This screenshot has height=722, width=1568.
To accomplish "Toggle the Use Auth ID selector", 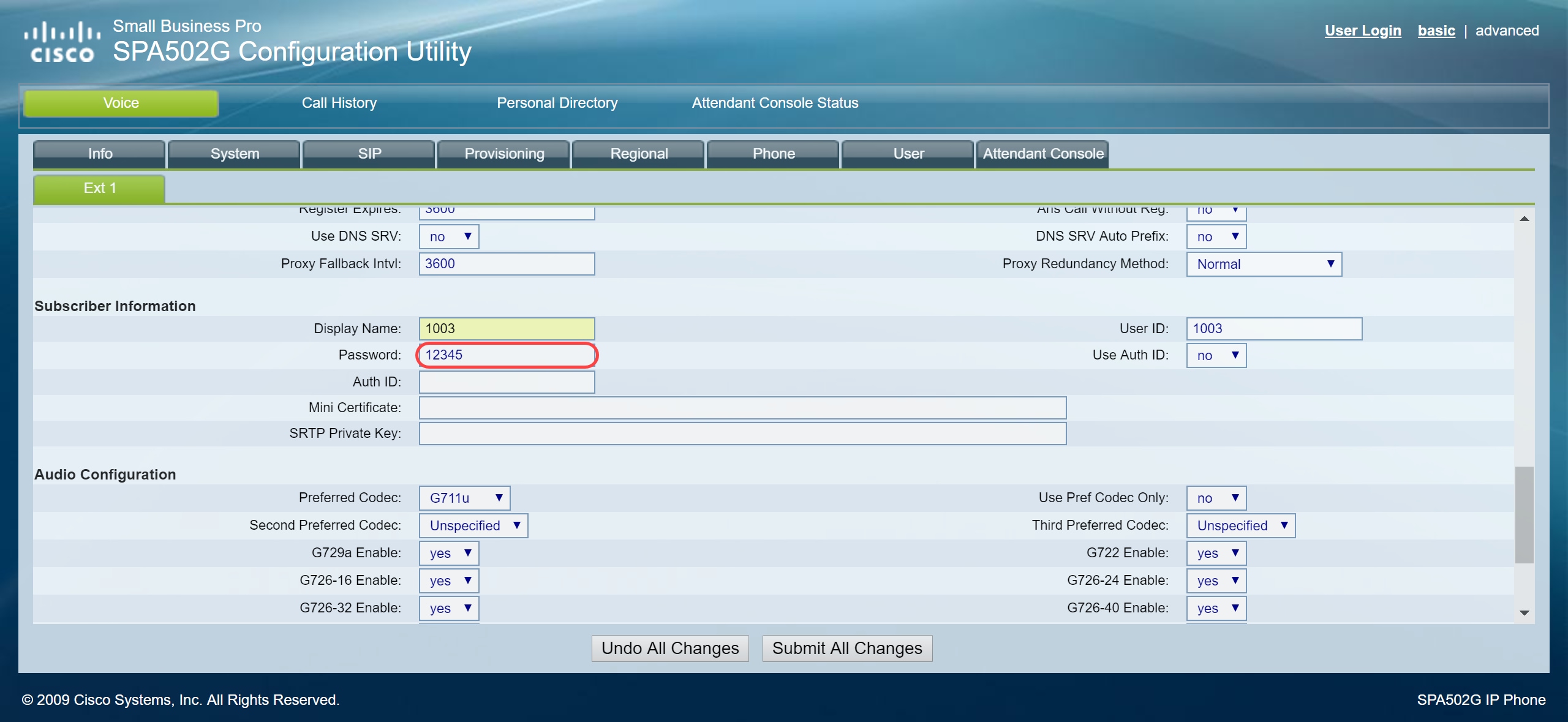I will (x=1216, y=355).
